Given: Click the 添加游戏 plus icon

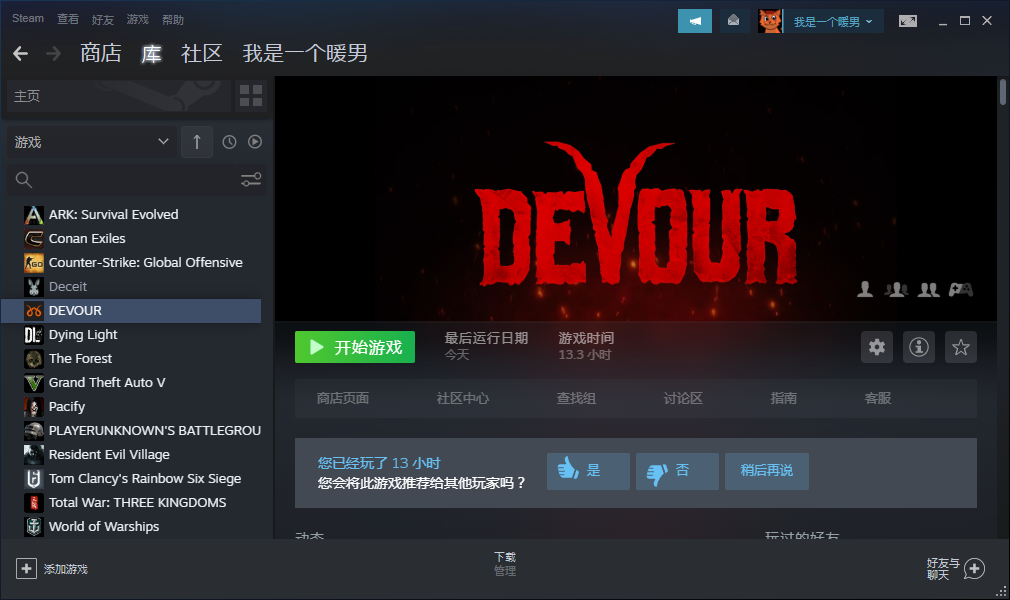Looking at the screenshot, I should (x=26, y=568).
